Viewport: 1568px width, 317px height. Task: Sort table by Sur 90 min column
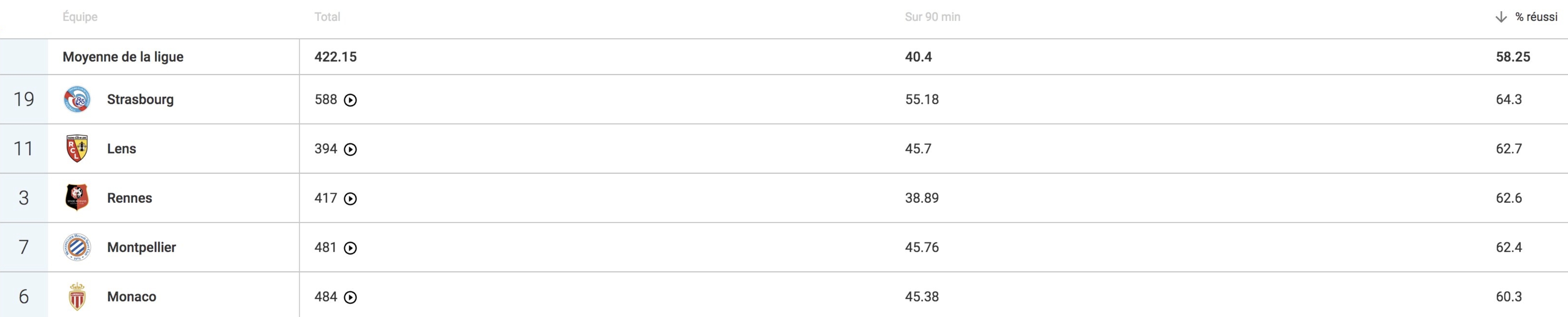933,17
